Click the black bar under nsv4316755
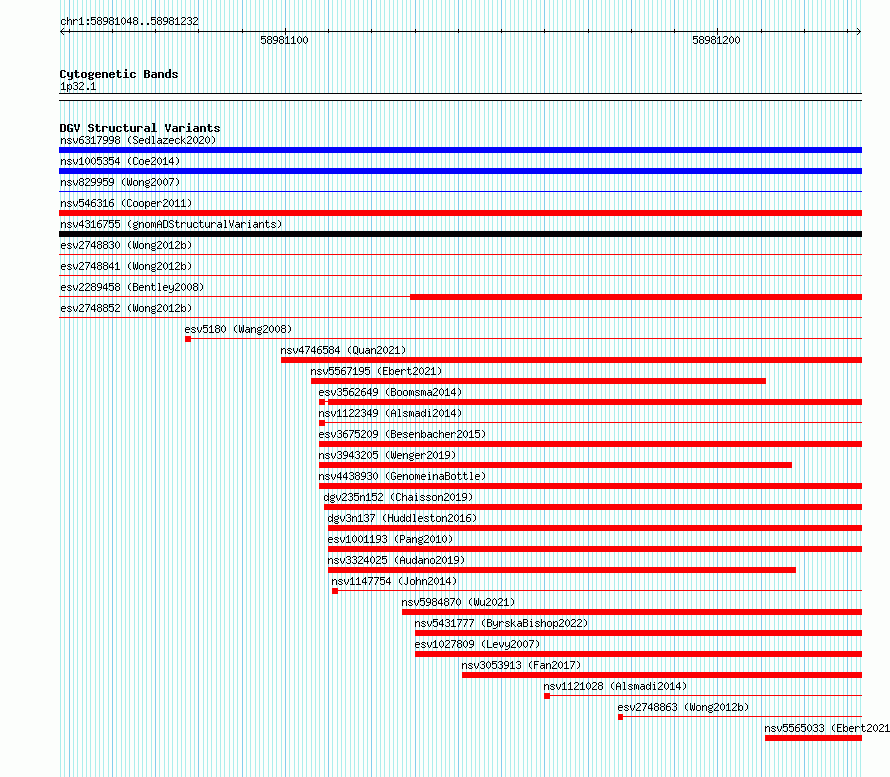The image size is (890, 777). [460, 234]
